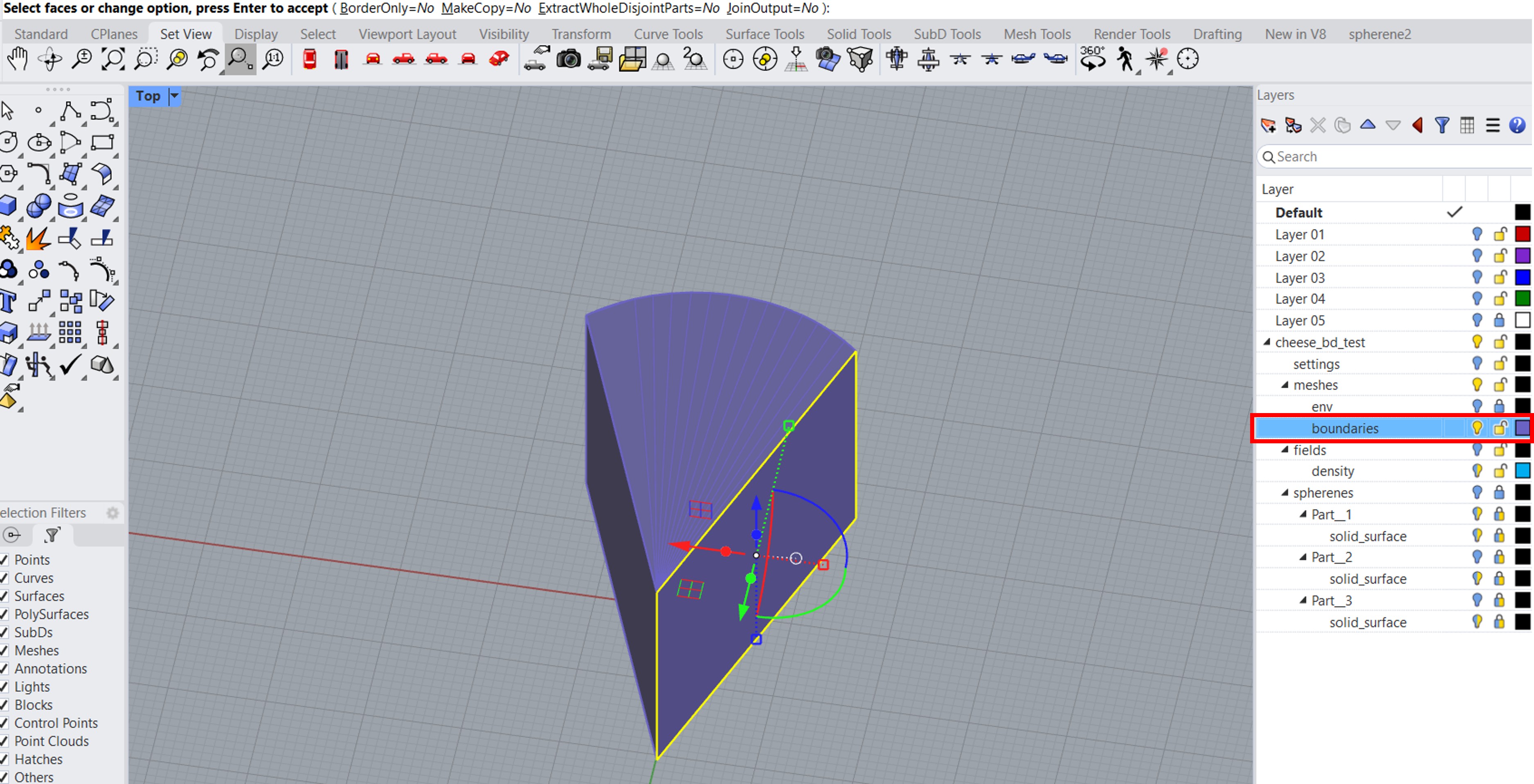Screen dimensions: 1534x784
Task: Switch to the Mesh Tools tab
Action: point(1037,34)
